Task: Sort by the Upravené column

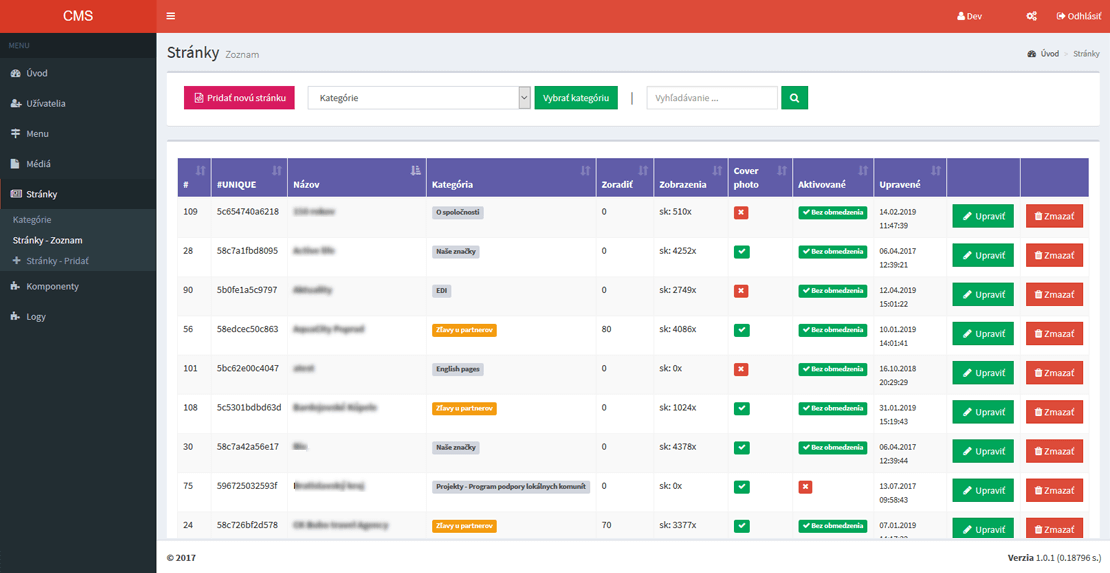Action: pyautogui.click(x=910, y=177)
